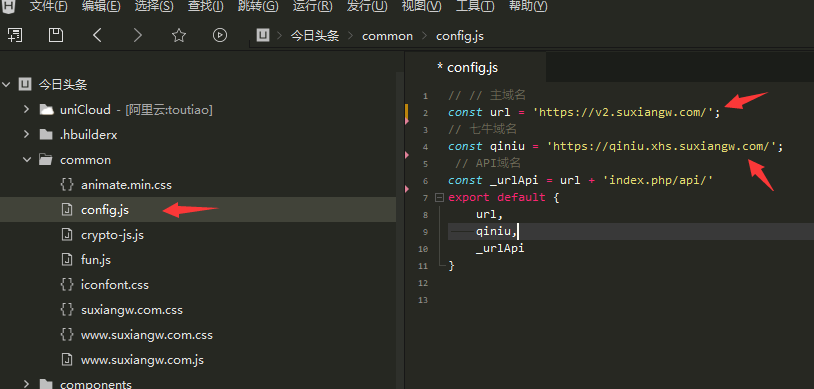This screenshot has height=389, width=814.
Task: Open crypto-js.js from the tree
Action: 112,235
